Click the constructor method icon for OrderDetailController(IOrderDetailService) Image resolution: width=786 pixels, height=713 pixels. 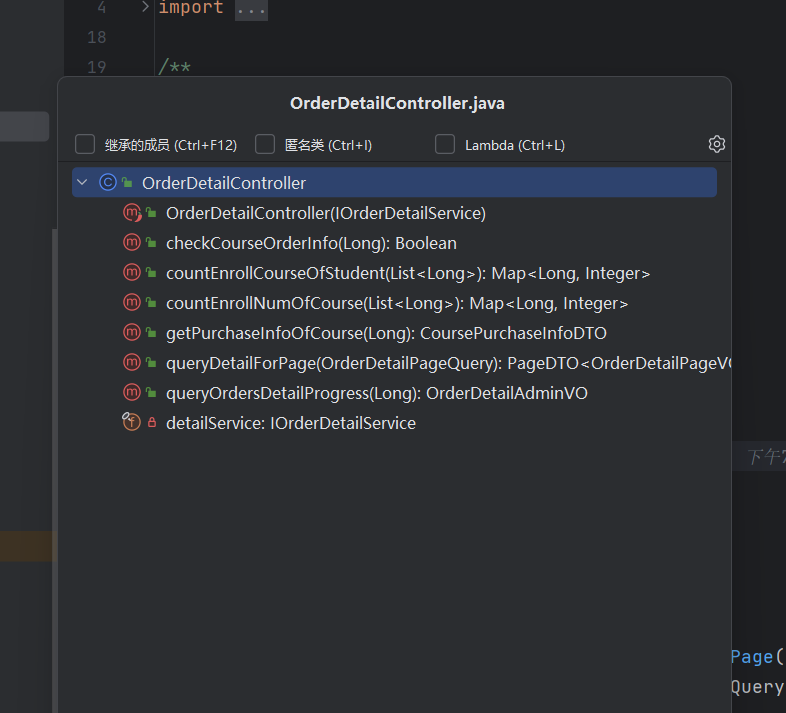coord(132,213)
